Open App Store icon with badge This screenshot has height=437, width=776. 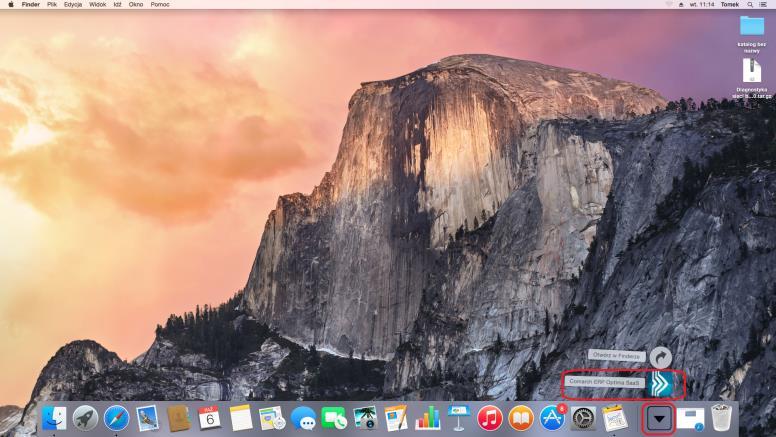tap(552, 418)
